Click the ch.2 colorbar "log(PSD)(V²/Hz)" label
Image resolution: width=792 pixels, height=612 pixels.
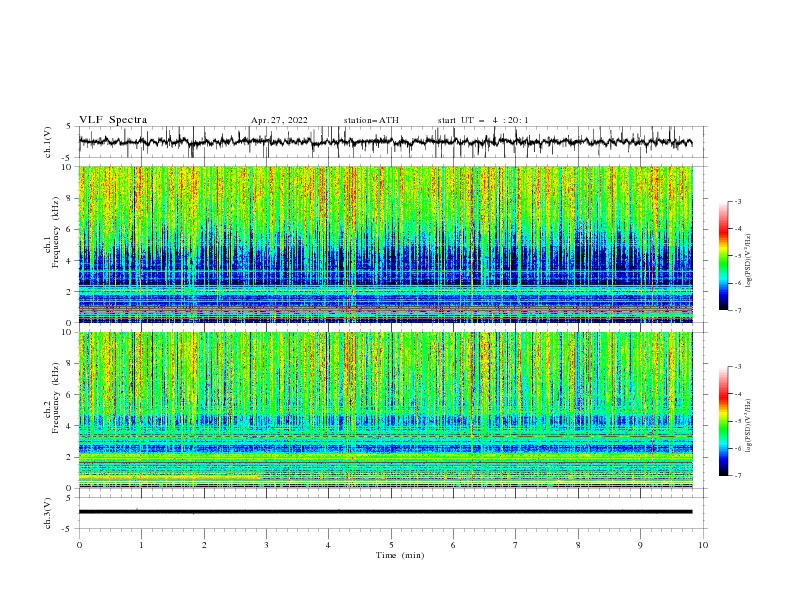coord(749,426)
